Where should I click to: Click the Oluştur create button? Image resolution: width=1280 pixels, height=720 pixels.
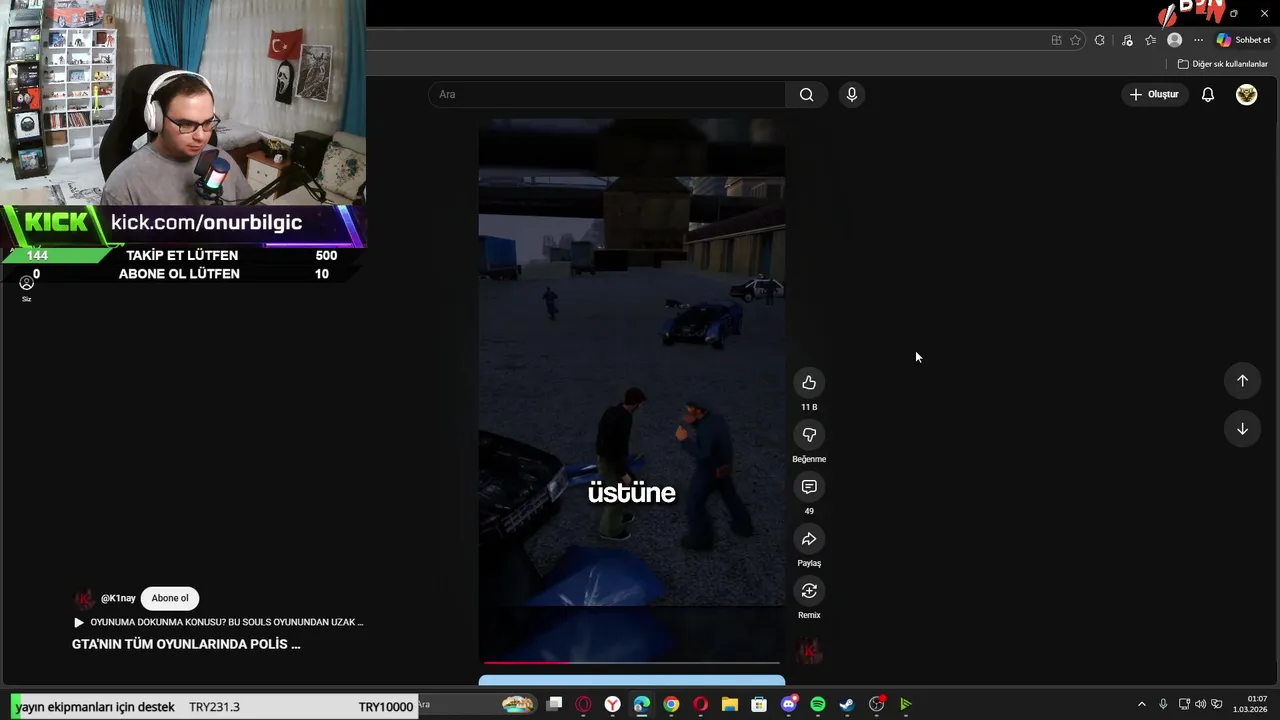[1154, 94]
